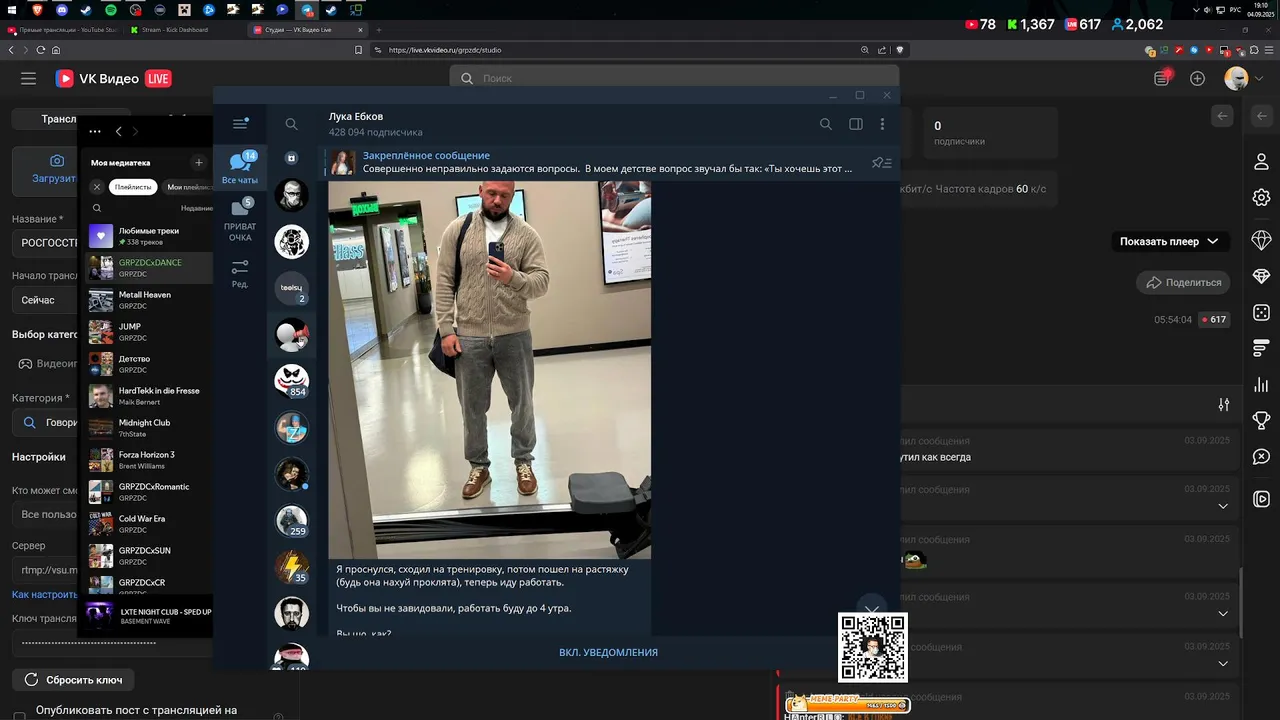Click the Поделиться share button
Viewport: 1280px width, 720px height.
pyautogui.click(x=1183, y=282)
